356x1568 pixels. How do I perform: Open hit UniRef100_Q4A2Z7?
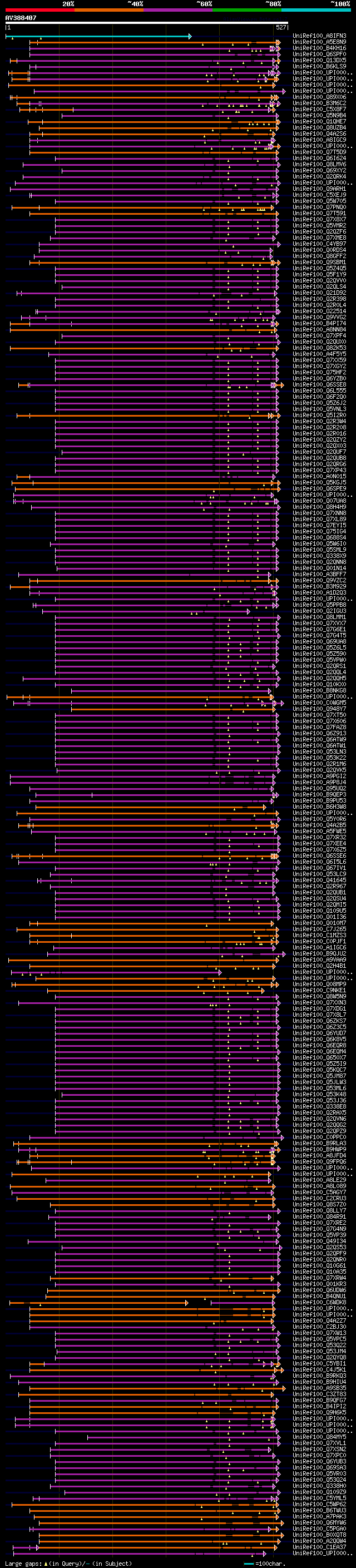pyautogui.click(x=319, y=1320)
